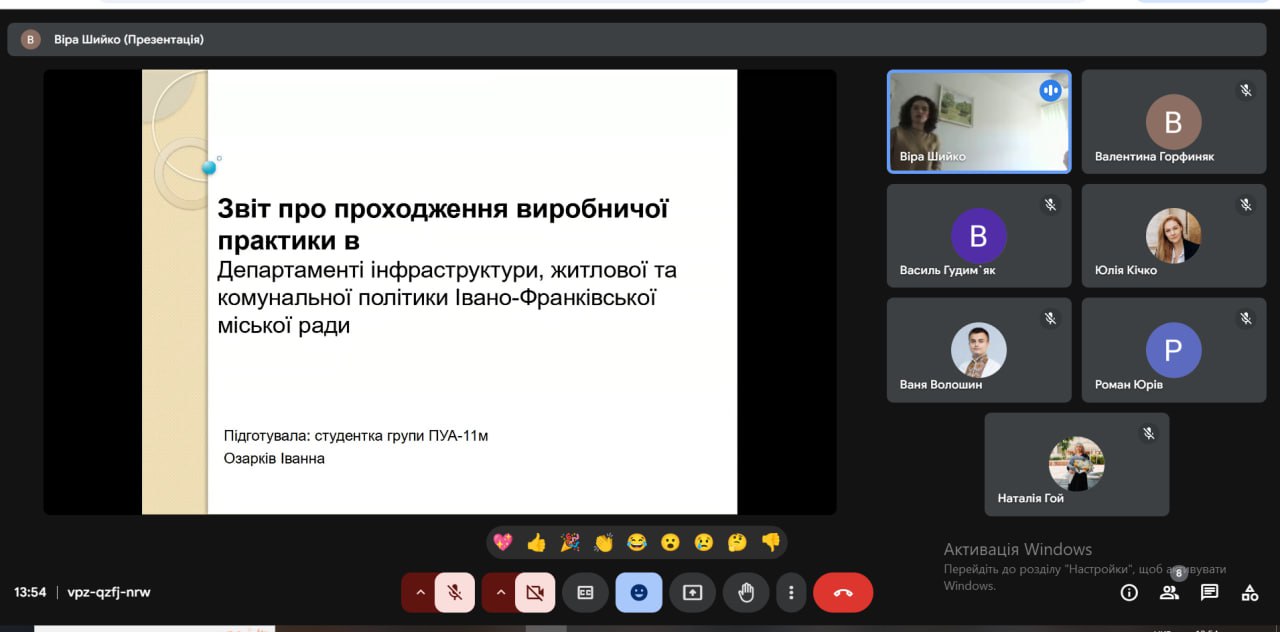Open the activities icon
The width and height of the screenshot is (1280, 632).
coord(1249,592)
